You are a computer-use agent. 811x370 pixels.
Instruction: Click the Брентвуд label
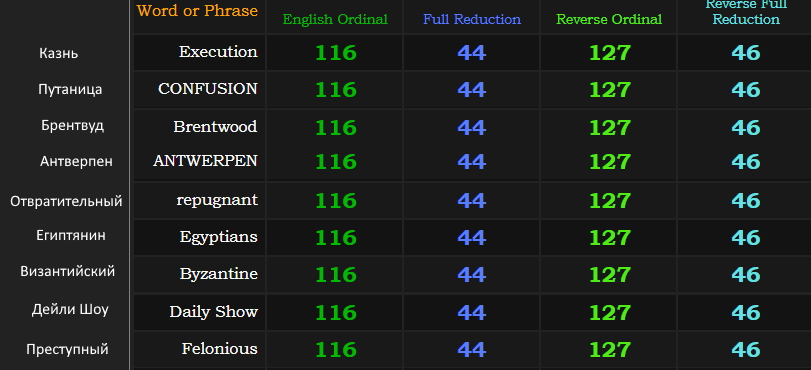(72, 126)
